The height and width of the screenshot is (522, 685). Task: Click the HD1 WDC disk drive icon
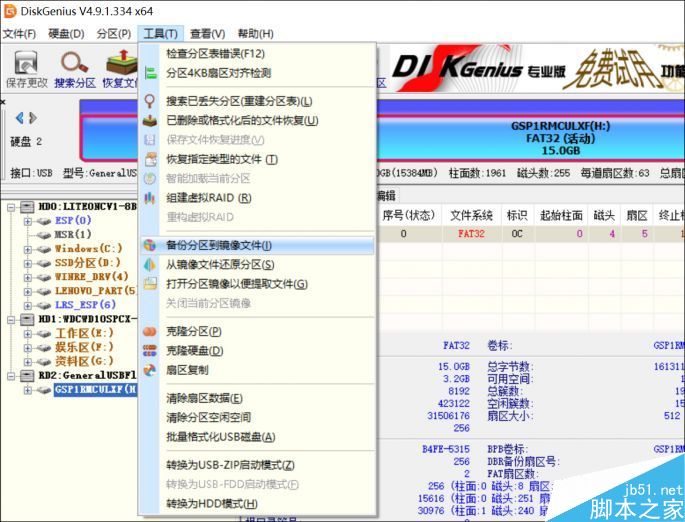[27, 319]
